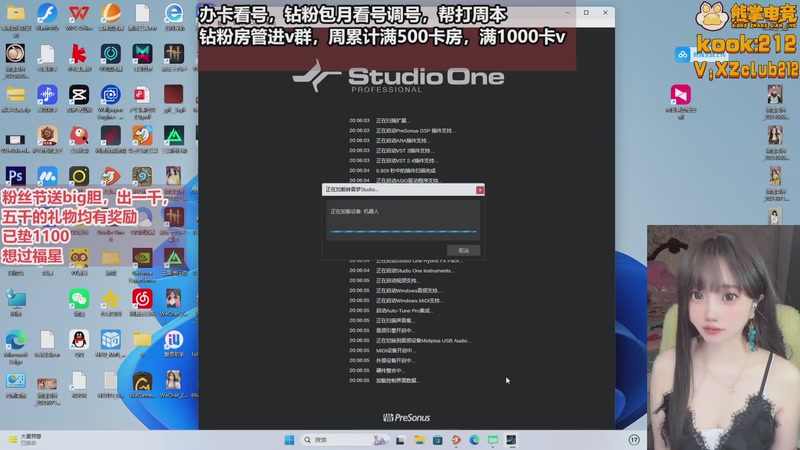Open File Explorer from the taskbar
Image resolution: width=800 pixels, height=450 pixels.
coord(419,440)
